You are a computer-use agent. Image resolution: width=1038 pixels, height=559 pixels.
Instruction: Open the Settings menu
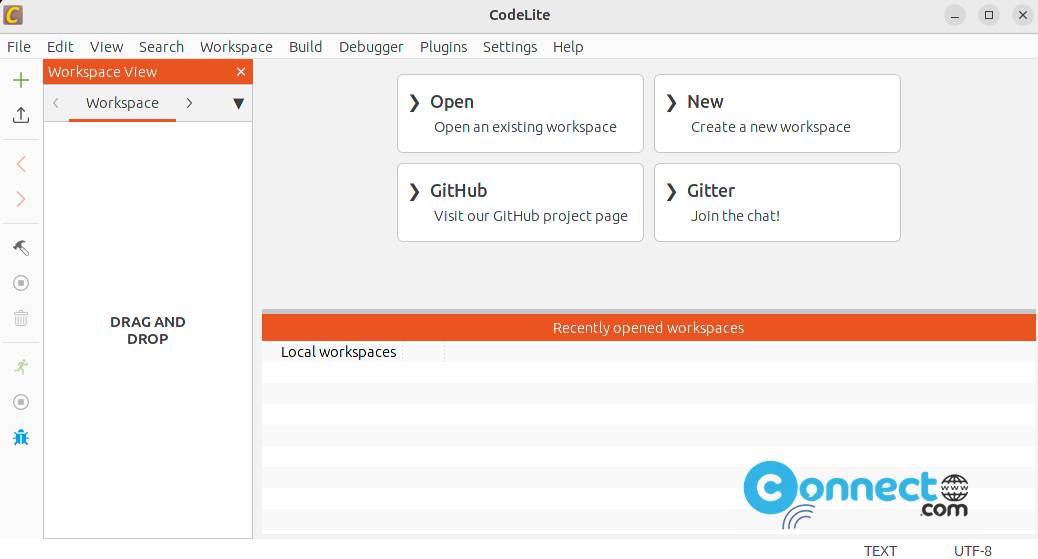pos(510,47)
